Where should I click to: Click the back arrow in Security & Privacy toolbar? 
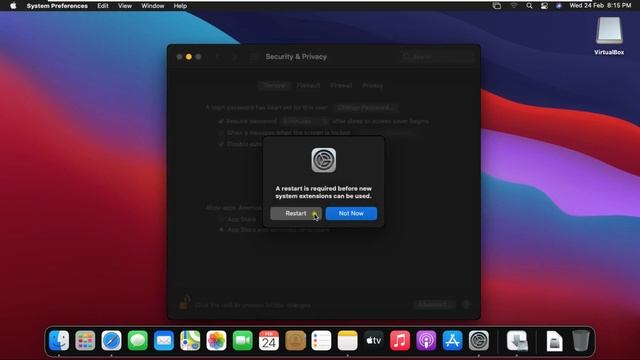(x=218, y=57)
